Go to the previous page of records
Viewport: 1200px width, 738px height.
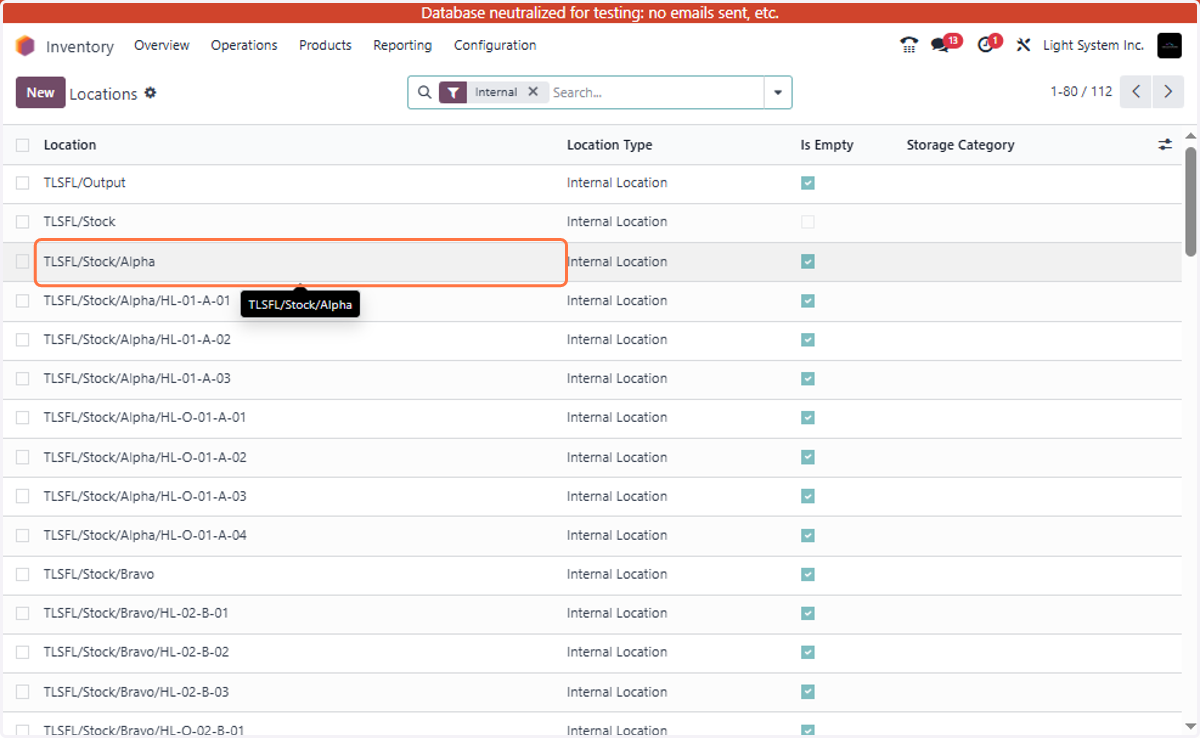(x=1136, y=92)
